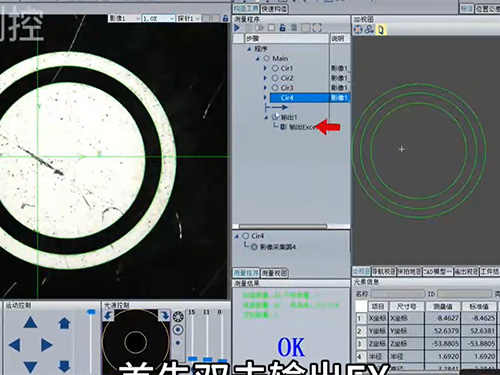Collapse Cir4 in the lower detail tree
The height and width of the screenshot is (375, 500).
tap(237, 236)
